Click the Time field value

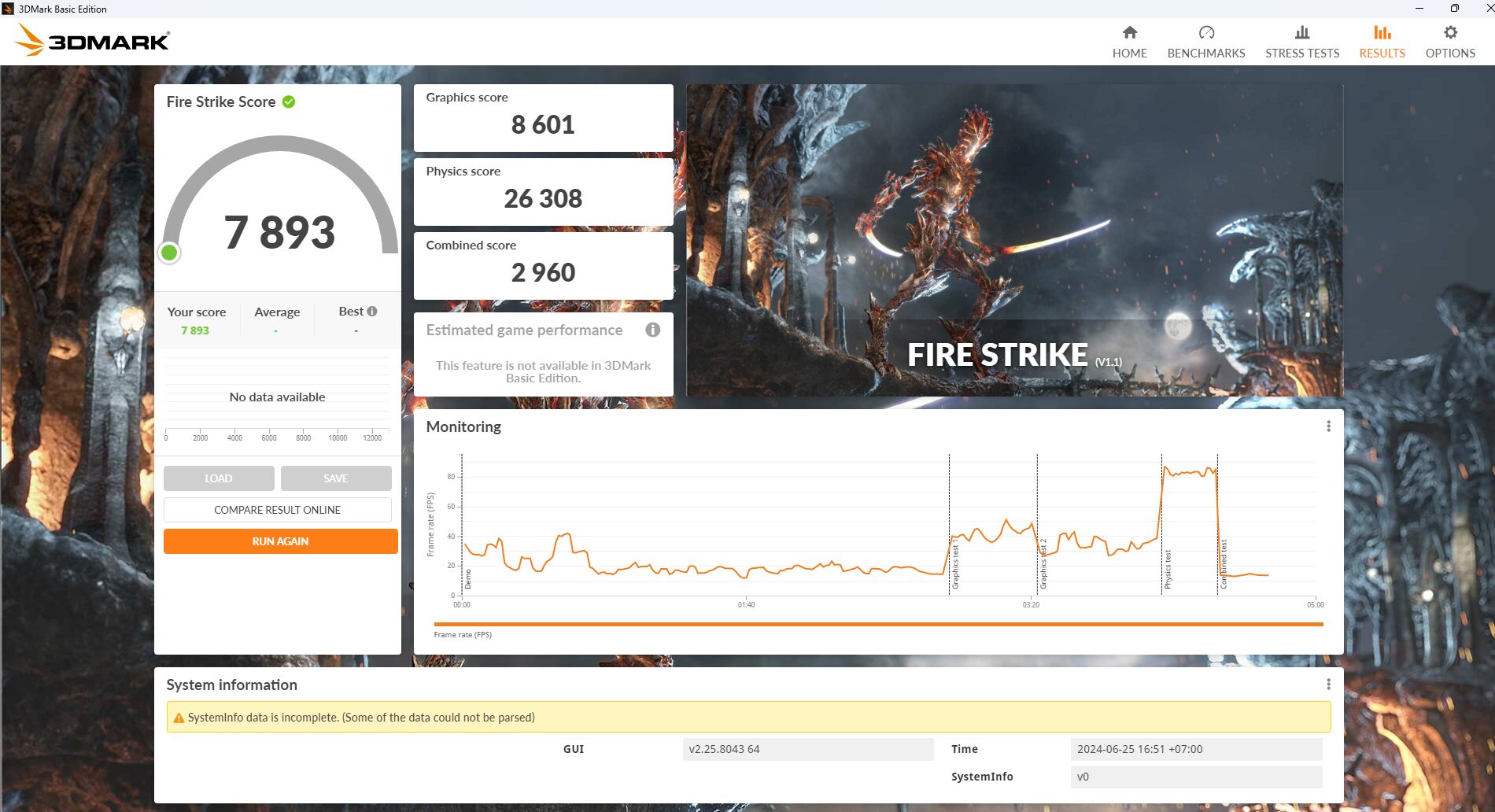click(x=1196, y=749)
